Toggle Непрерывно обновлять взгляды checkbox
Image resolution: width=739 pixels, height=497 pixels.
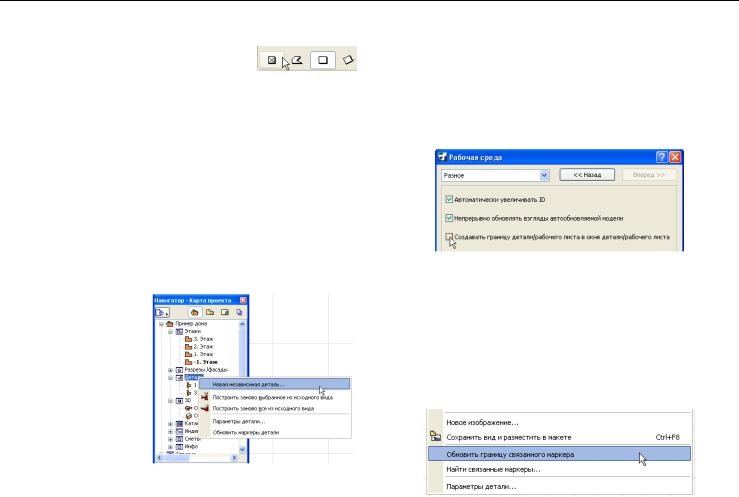(449, 218)
